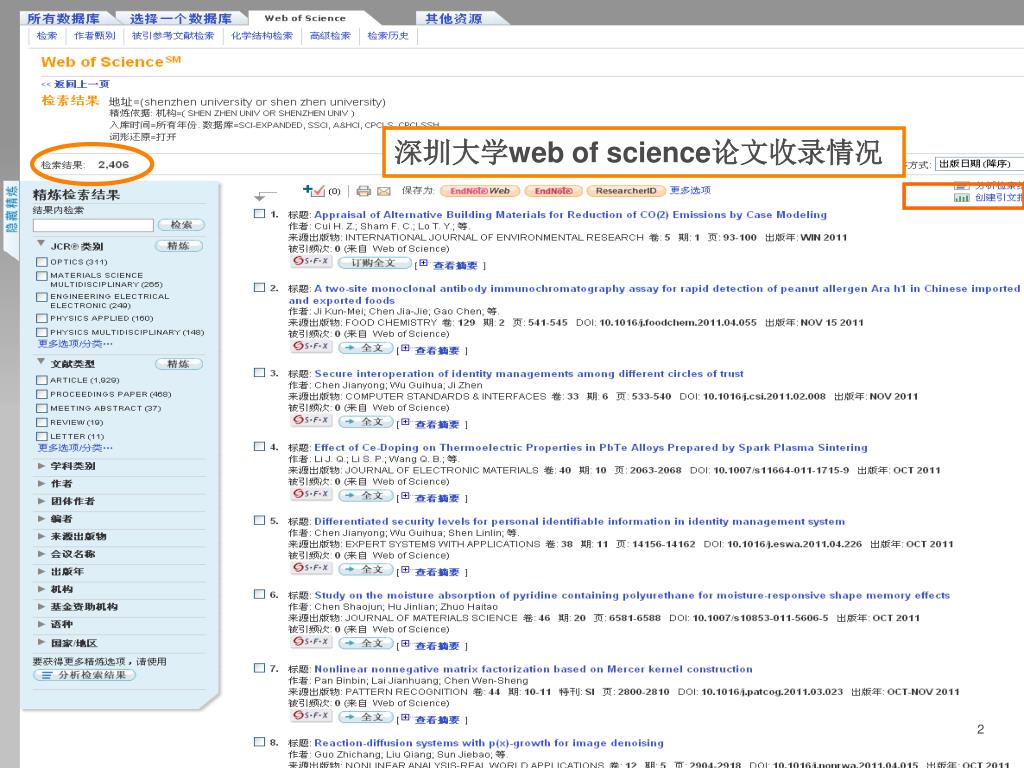1024x768 pixels.
Task: Check PROCEEDINGS PAPER (468) box
Action: pos(42,394)
